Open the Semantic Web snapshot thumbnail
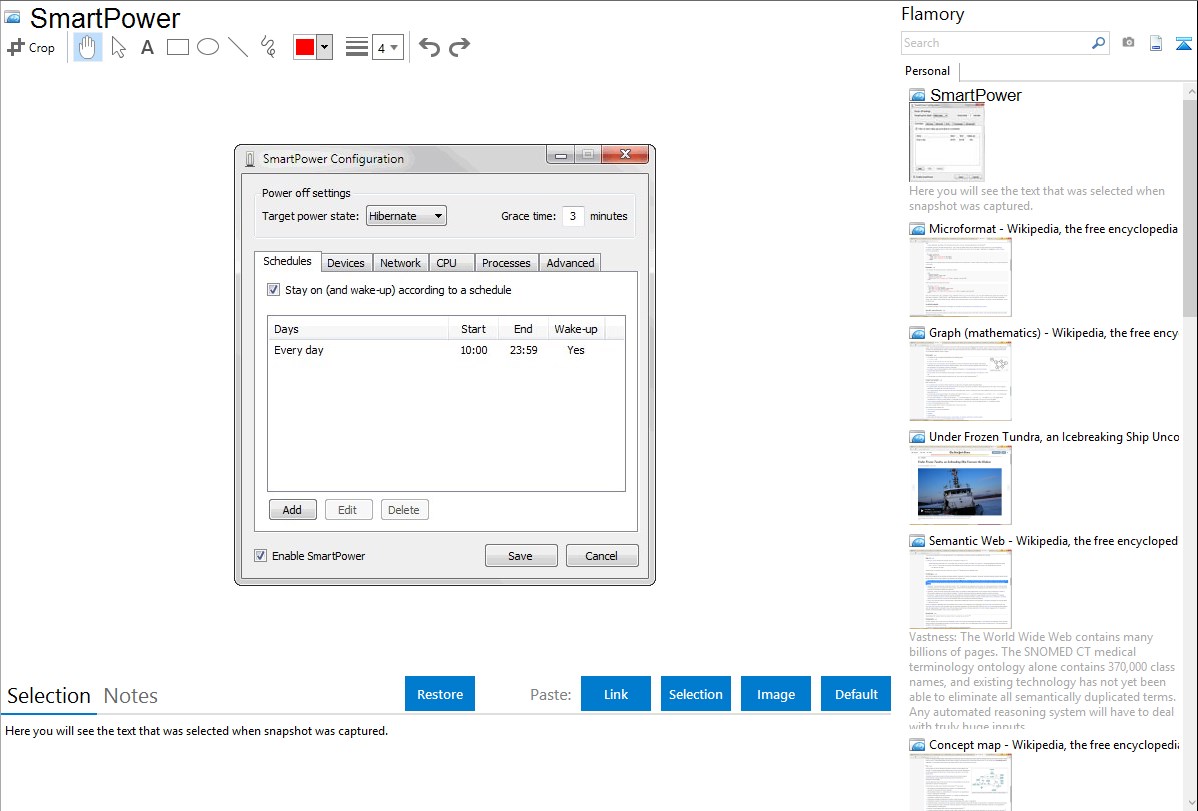Screen dimensions: 1198x811 pos(960,589)
